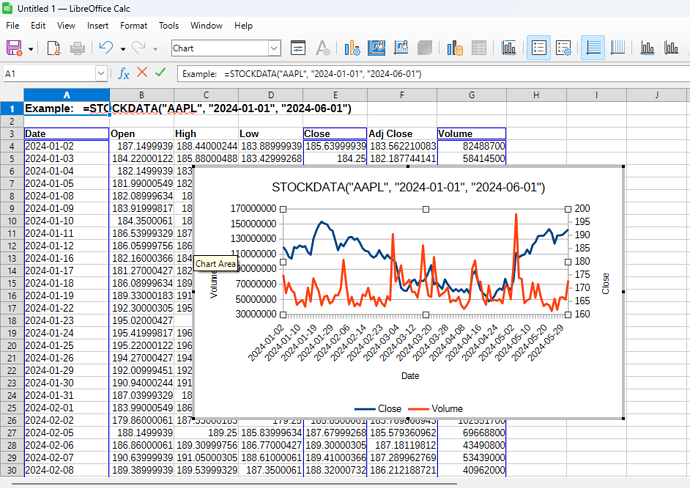Click the Volume header cell

click(472, 134)
